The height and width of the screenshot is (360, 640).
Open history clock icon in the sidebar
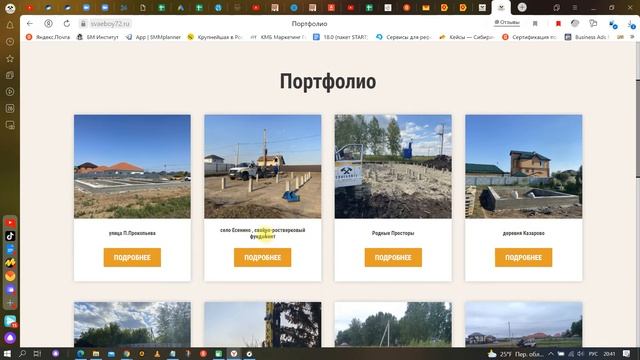(10, 42)
